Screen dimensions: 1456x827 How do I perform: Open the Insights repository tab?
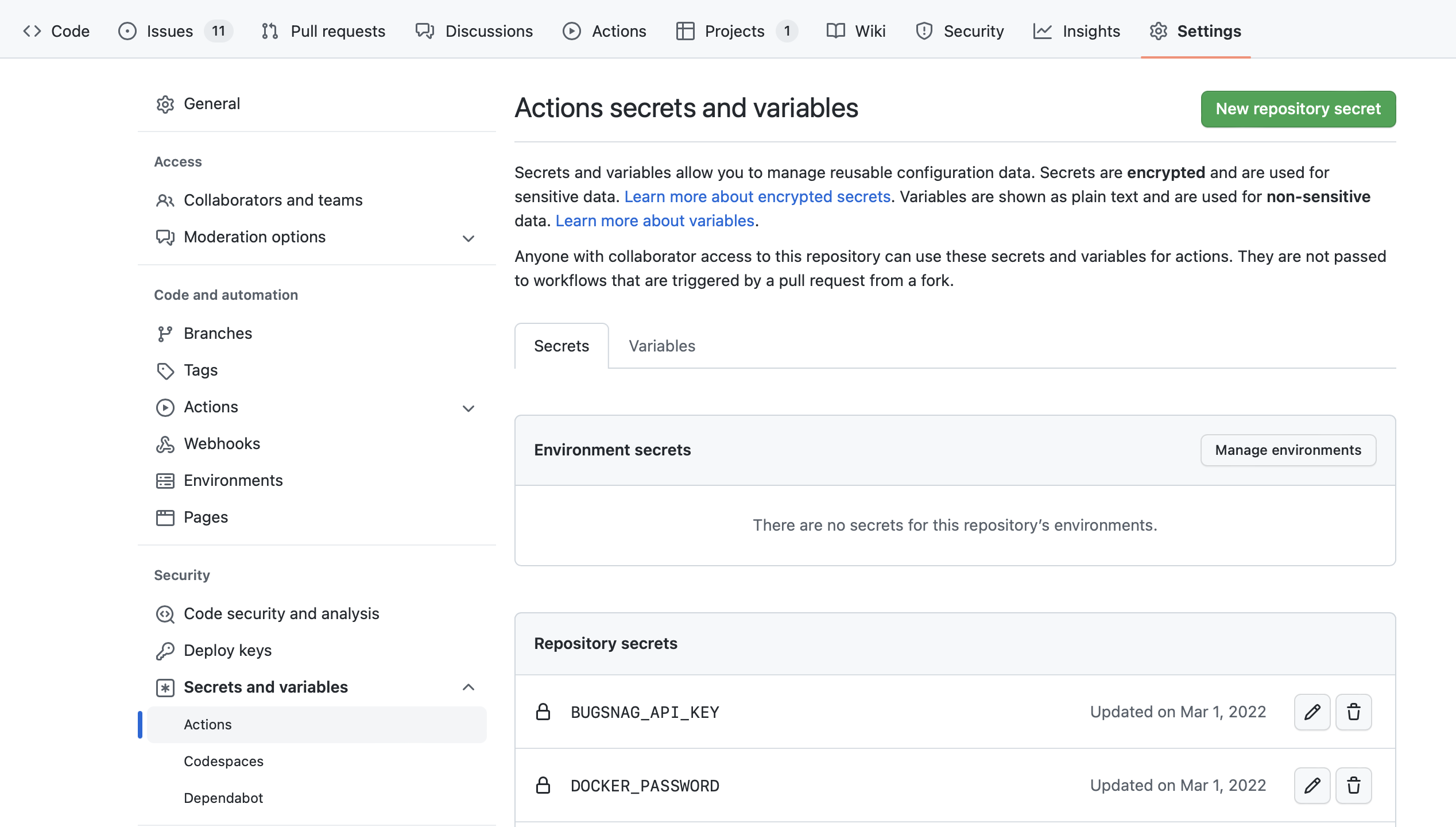pyautogui.click(x=1076, y=31)
